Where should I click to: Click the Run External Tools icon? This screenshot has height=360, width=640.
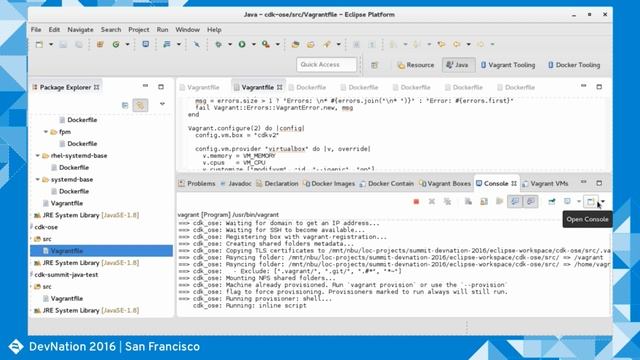pos(266,44)
